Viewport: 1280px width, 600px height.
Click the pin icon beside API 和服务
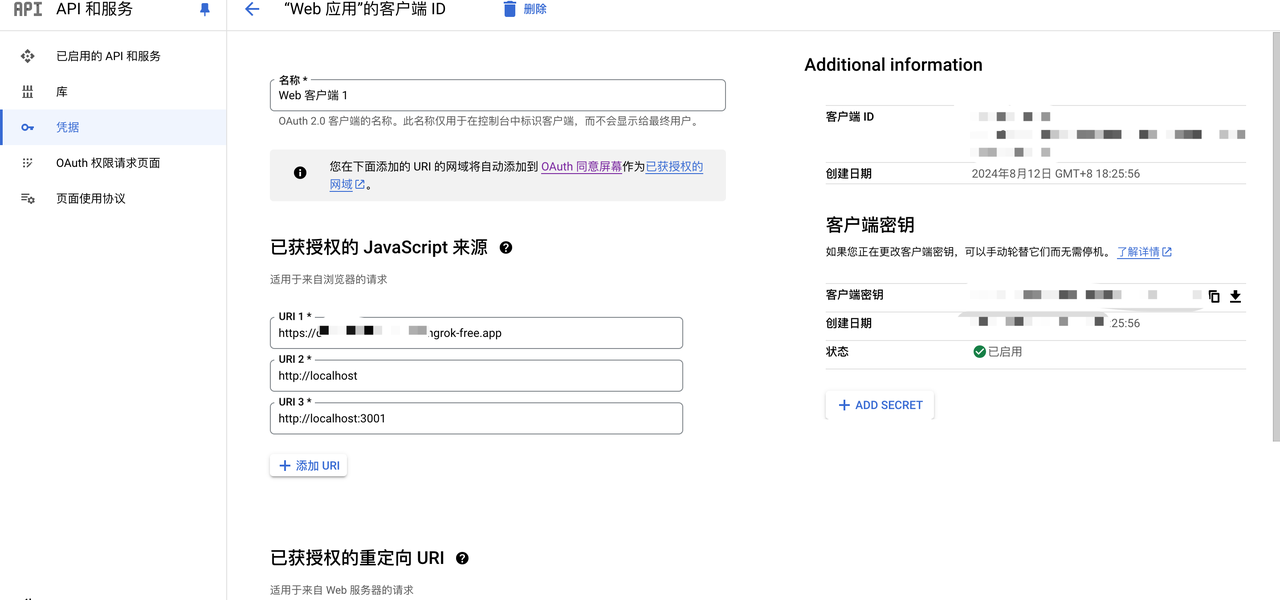coord(205,9)
